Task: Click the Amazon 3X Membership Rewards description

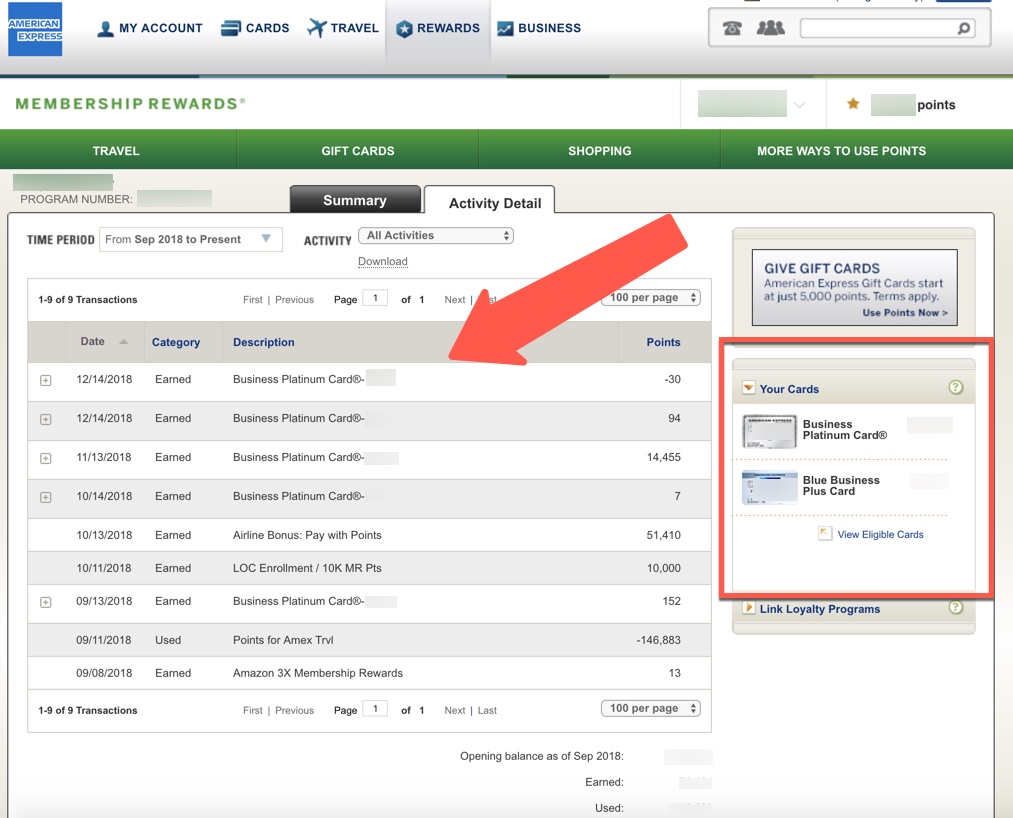Action: tap(318, 673)
